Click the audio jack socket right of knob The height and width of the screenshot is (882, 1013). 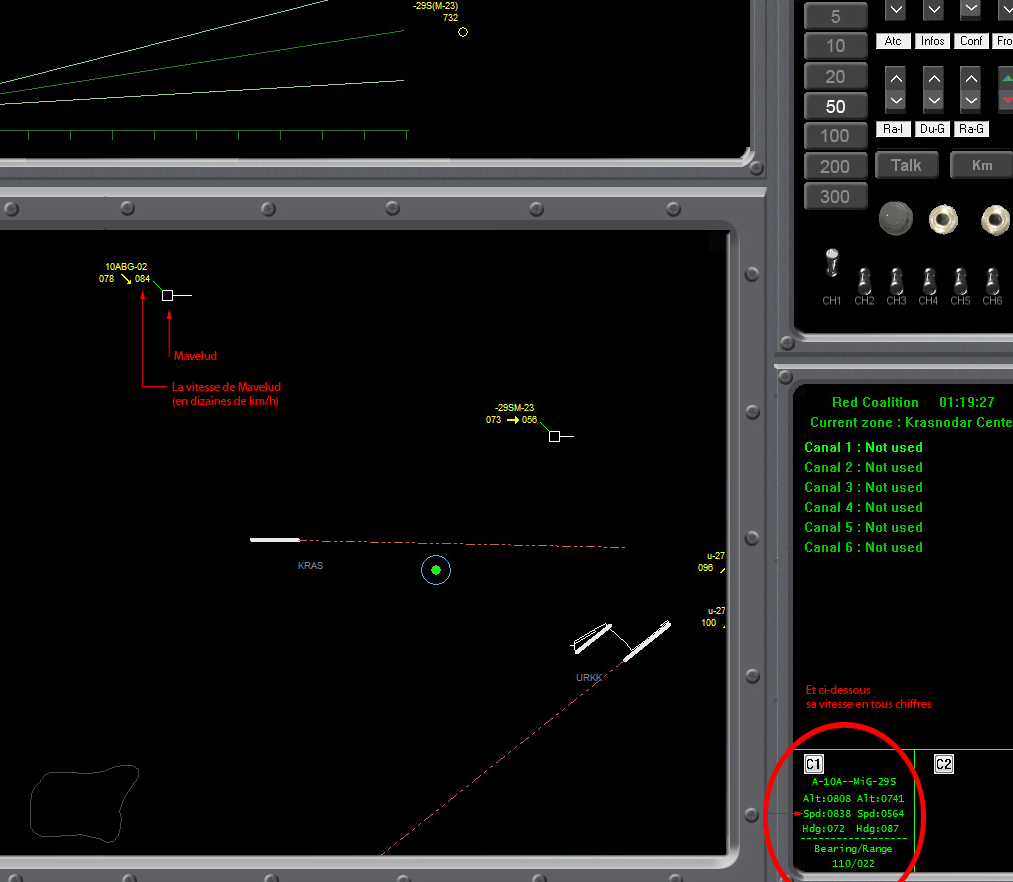[939, 218]
